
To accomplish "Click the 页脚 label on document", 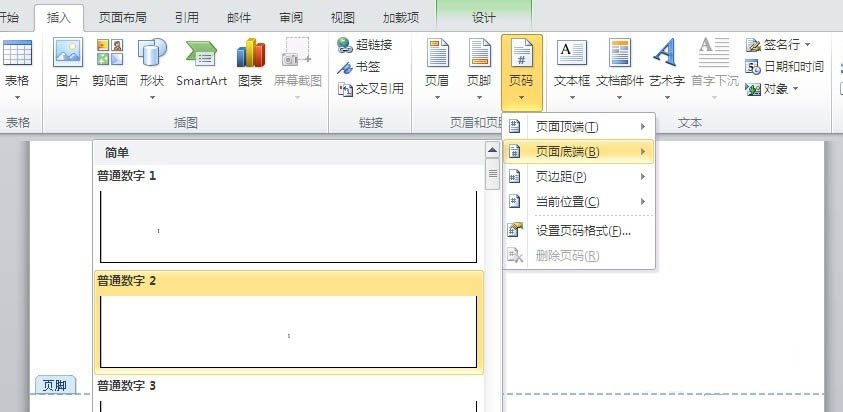I will [x=55, y=385].
